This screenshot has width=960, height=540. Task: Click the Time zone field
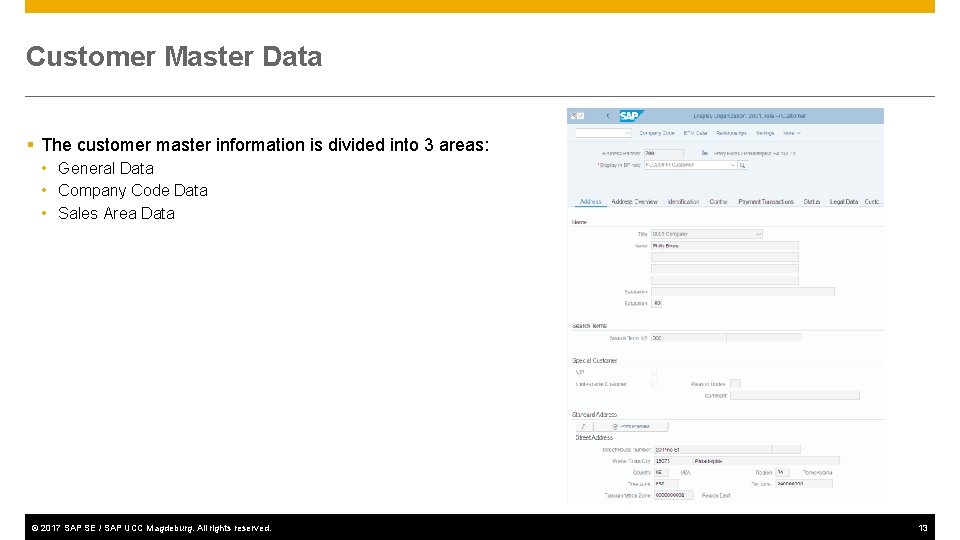[666, 484]
